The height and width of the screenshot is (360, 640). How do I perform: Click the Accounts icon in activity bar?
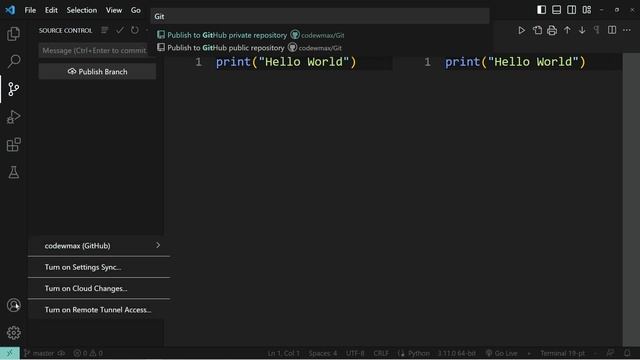13,305
